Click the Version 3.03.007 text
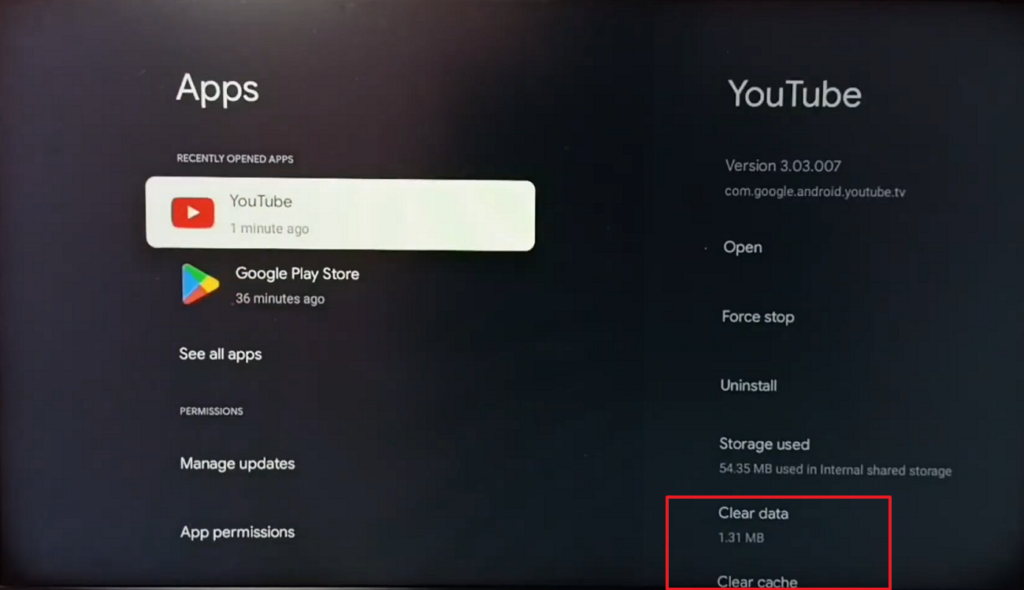 pos(783,166)
